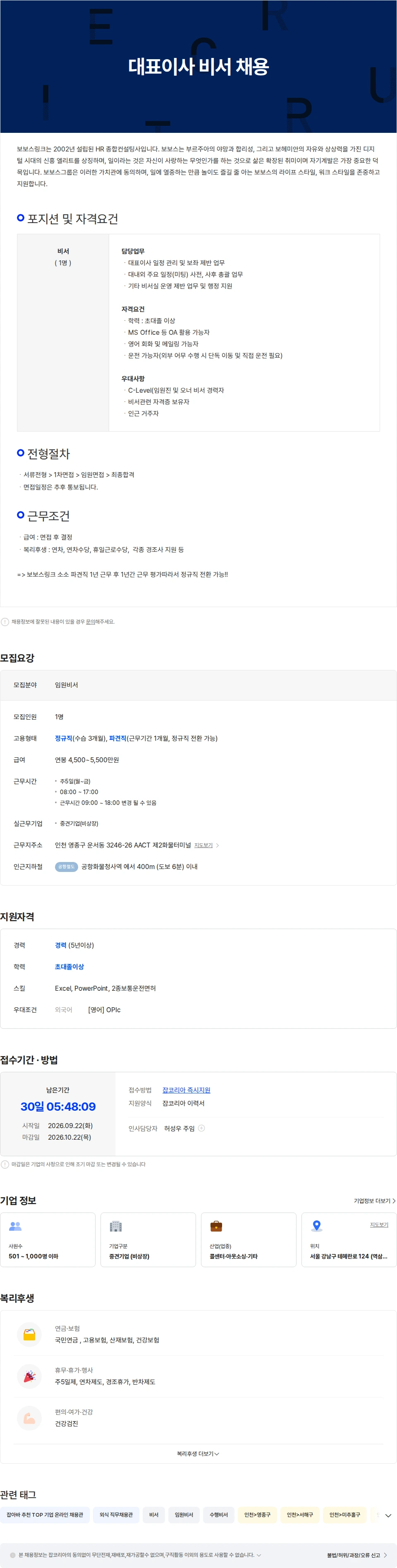Click the 경력 (5년이상) text

(74, 945)
